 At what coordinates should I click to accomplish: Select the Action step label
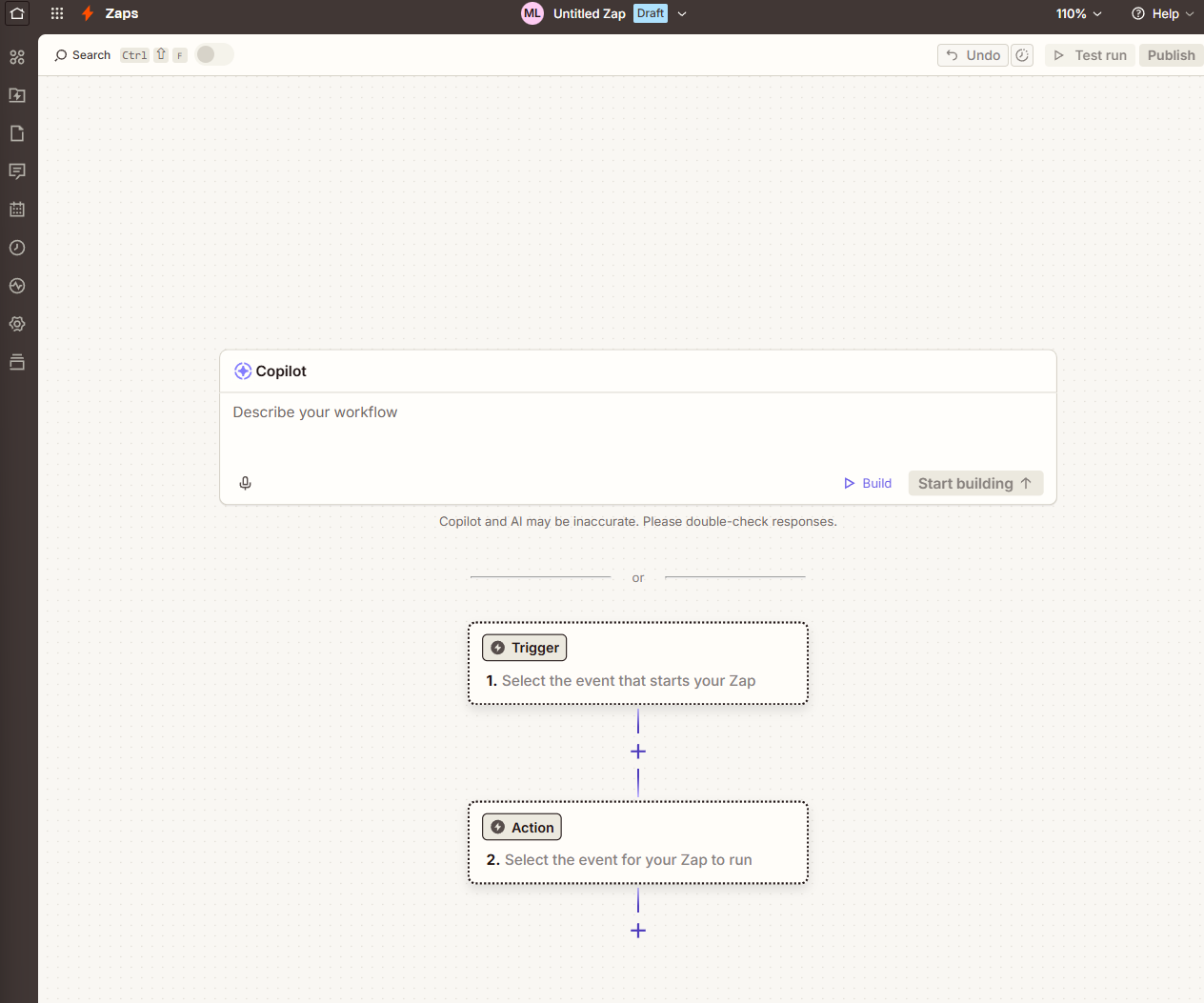(x=522, y=827)
